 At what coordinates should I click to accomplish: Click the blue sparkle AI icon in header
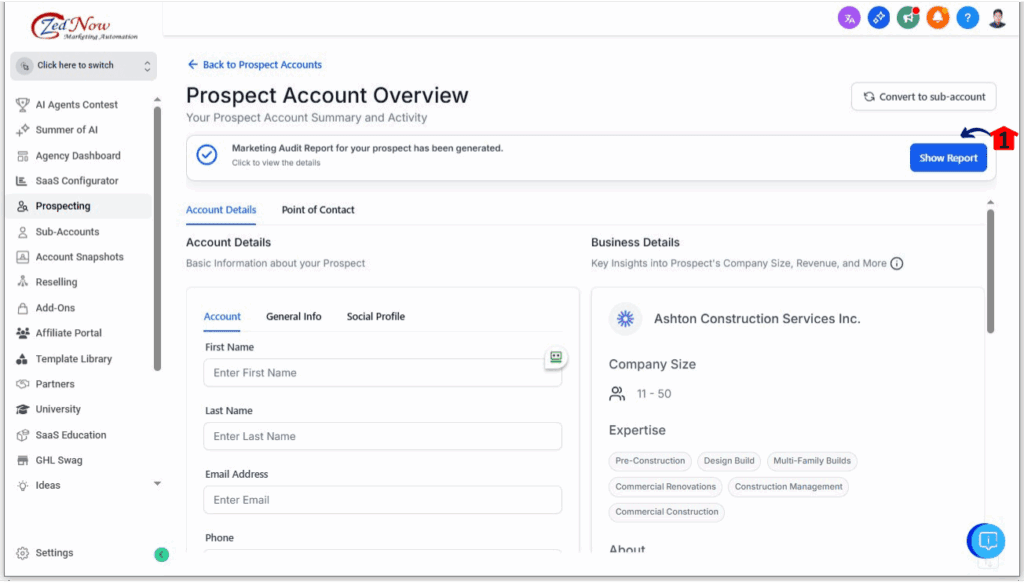(x=878, y=18)
